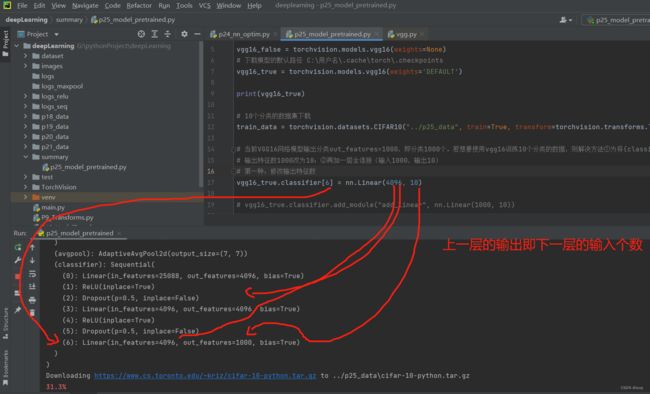Click Expand All in Project toolbar

(x=155, y=34)
